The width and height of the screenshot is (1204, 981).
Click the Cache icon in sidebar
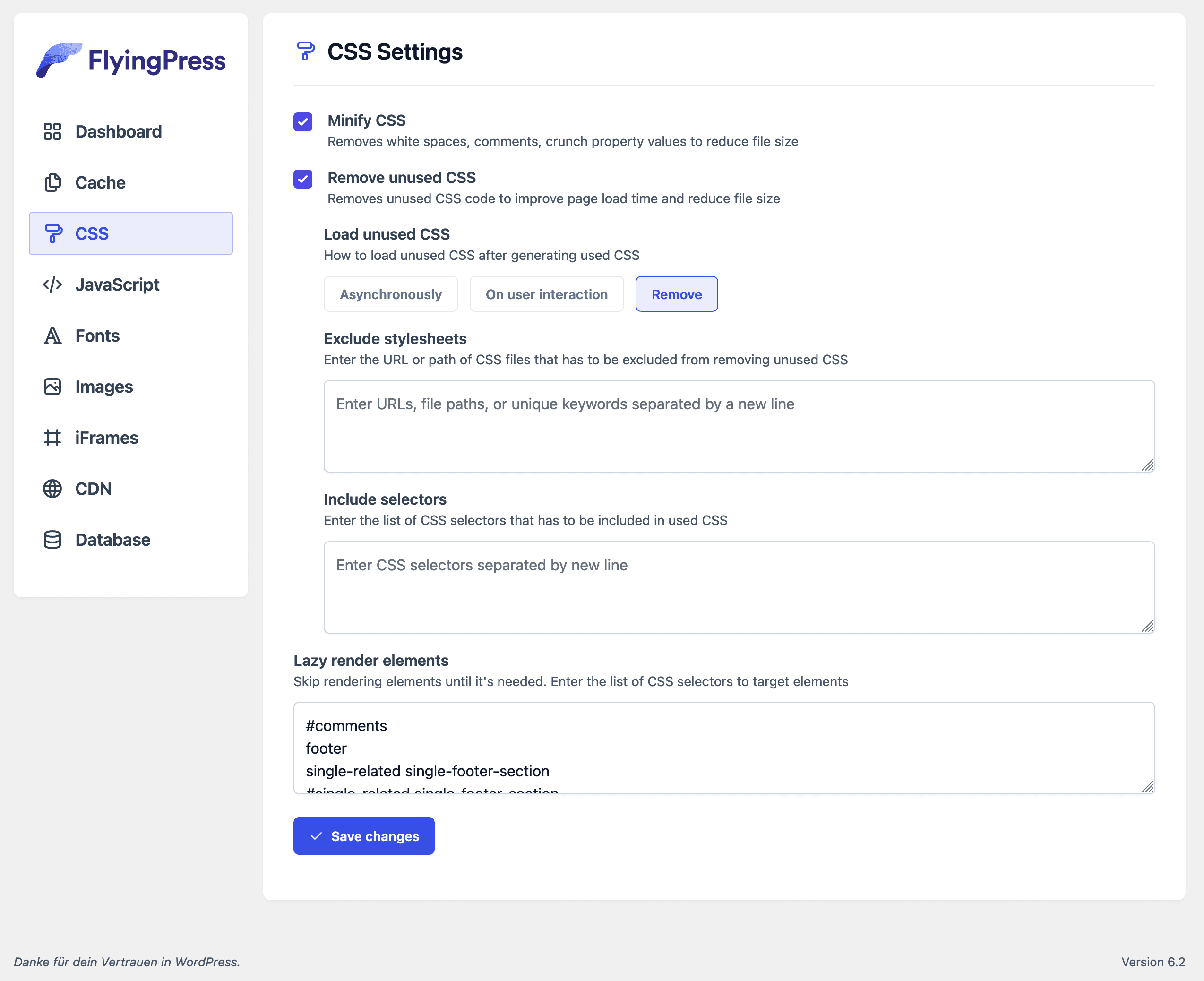pyautogui.click(x=52, y=182)
